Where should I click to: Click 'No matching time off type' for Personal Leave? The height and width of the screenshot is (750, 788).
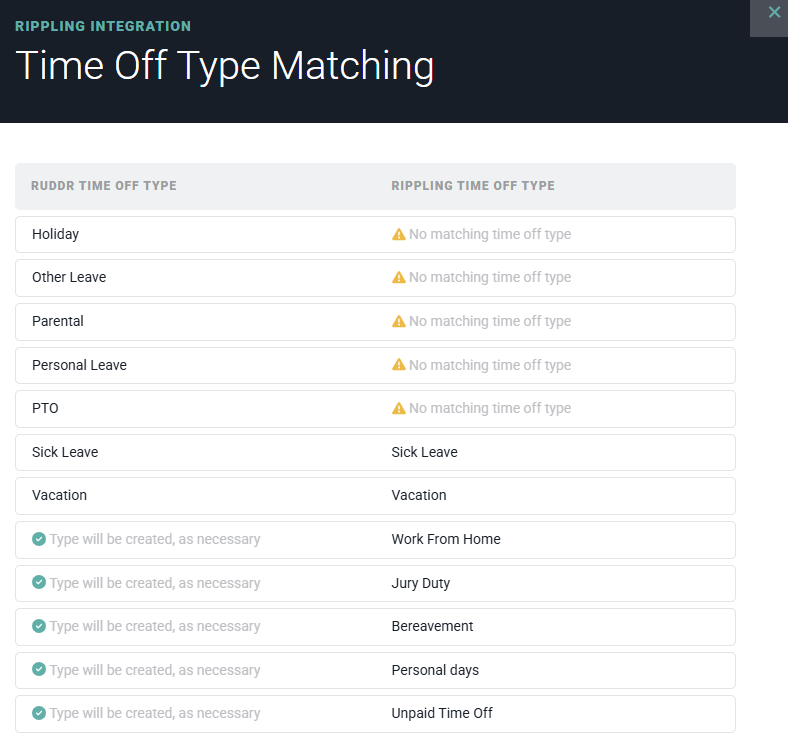pos(490,365)
